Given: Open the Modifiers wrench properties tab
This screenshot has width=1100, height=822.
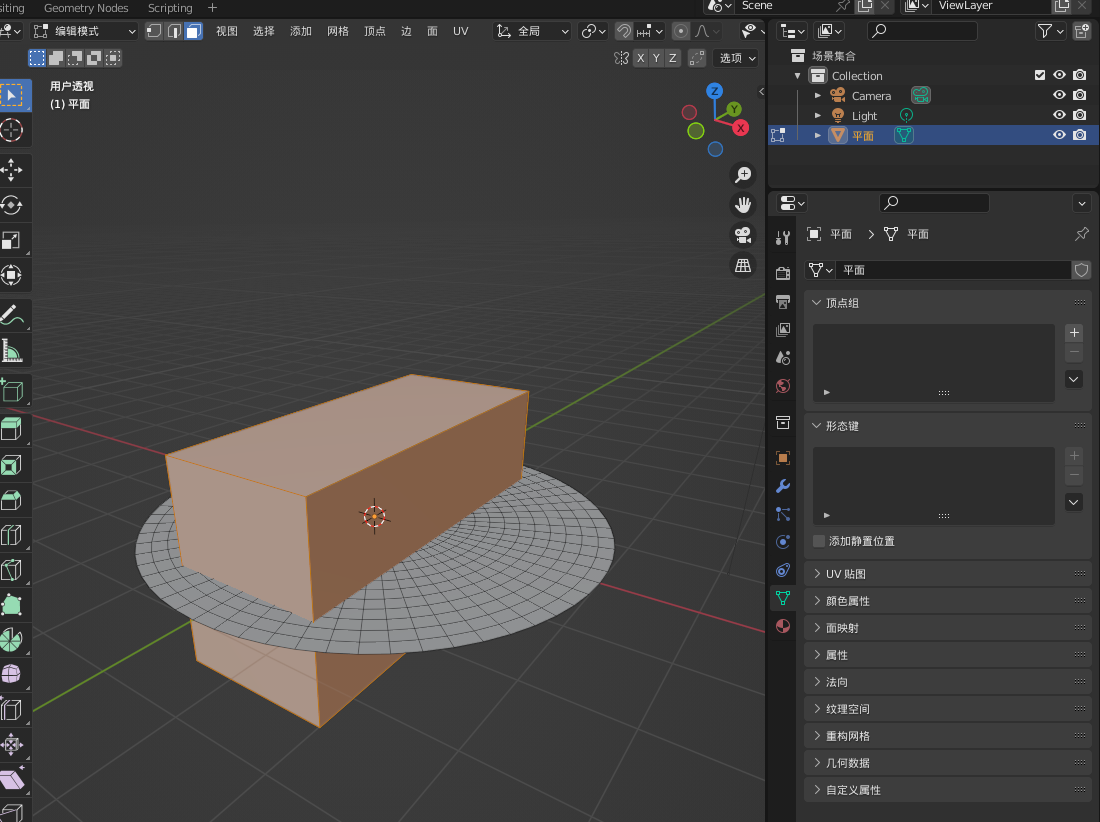Looking at the screenshot, I should 783,486.
